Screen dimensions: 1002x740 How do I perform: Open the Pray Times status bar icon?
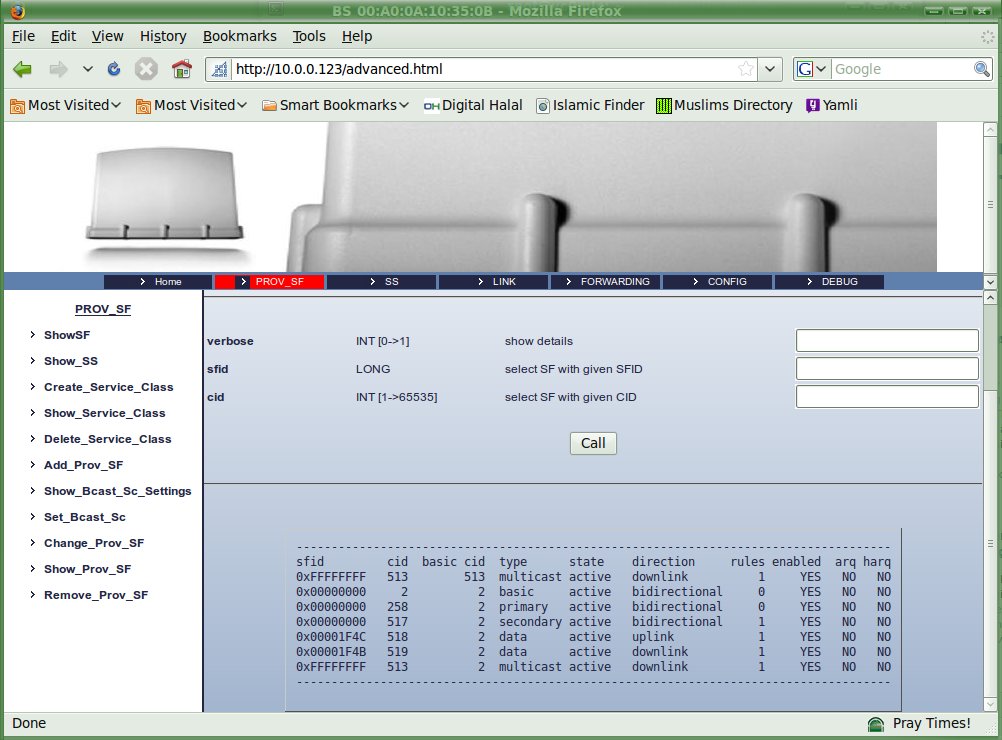point(876,723)
